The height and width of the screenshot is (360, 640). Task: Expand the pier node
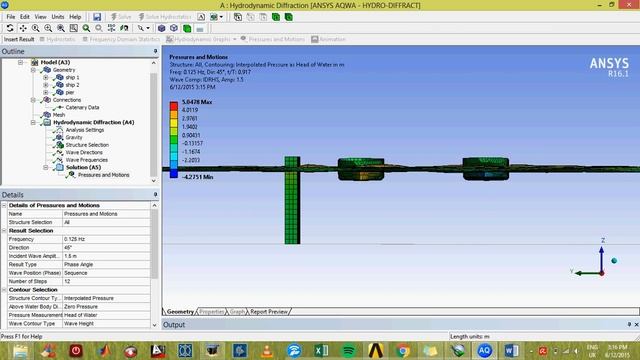point(46,93)
